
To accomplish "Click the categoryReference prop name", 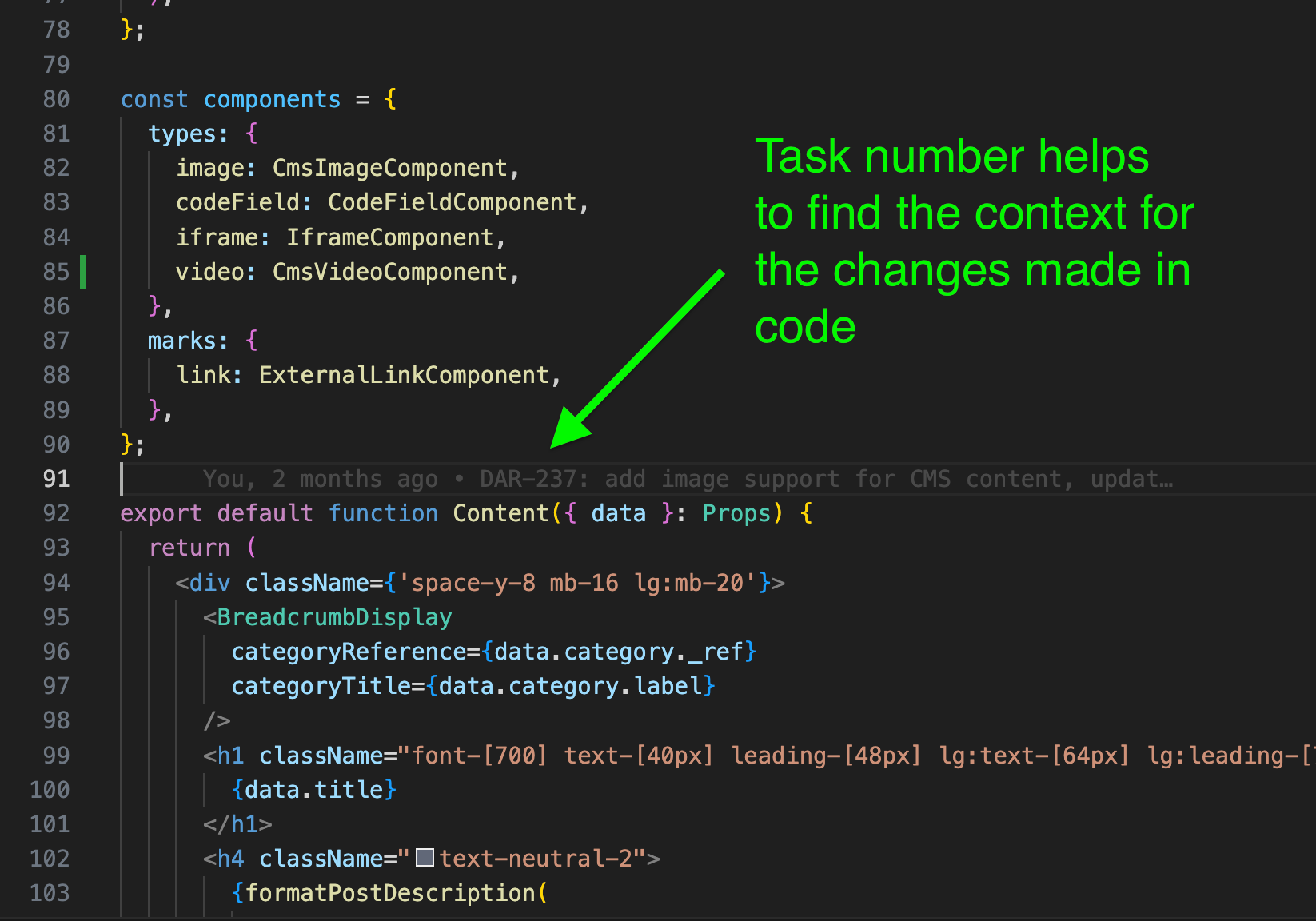I will pos(349,652).
